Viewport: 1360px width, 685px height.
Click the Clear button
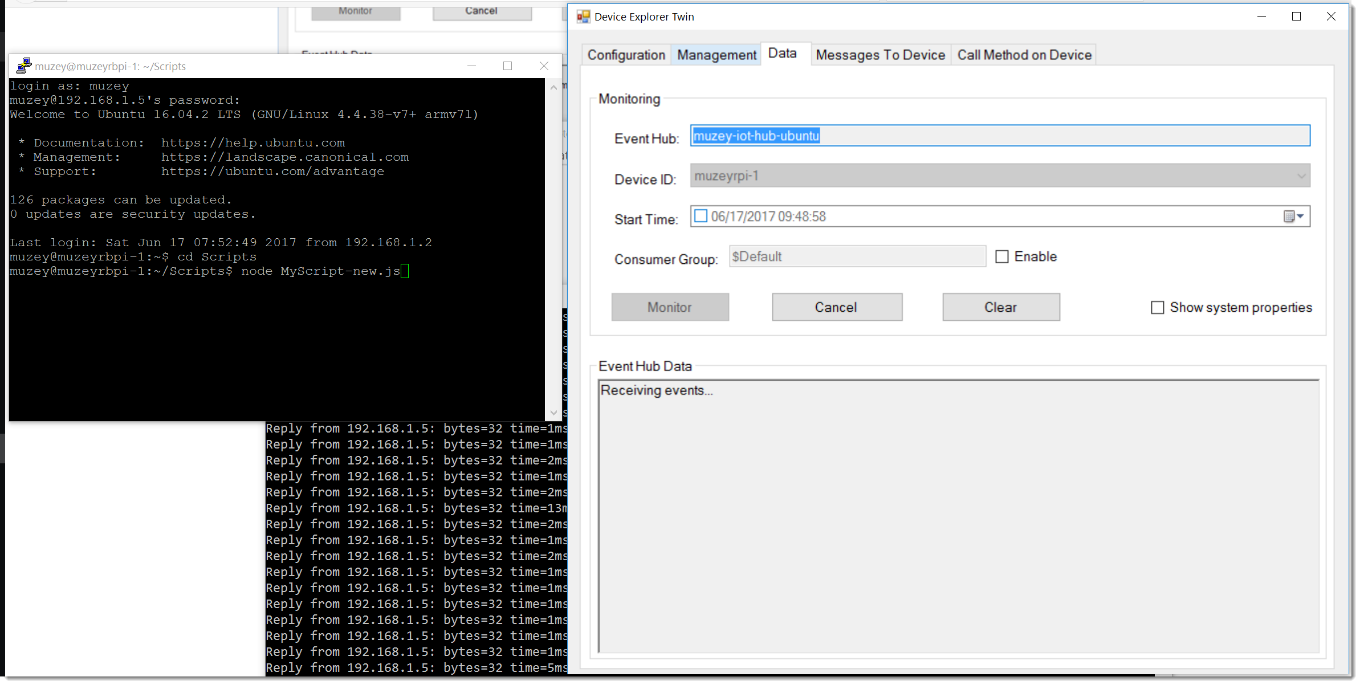(1001, 307)
